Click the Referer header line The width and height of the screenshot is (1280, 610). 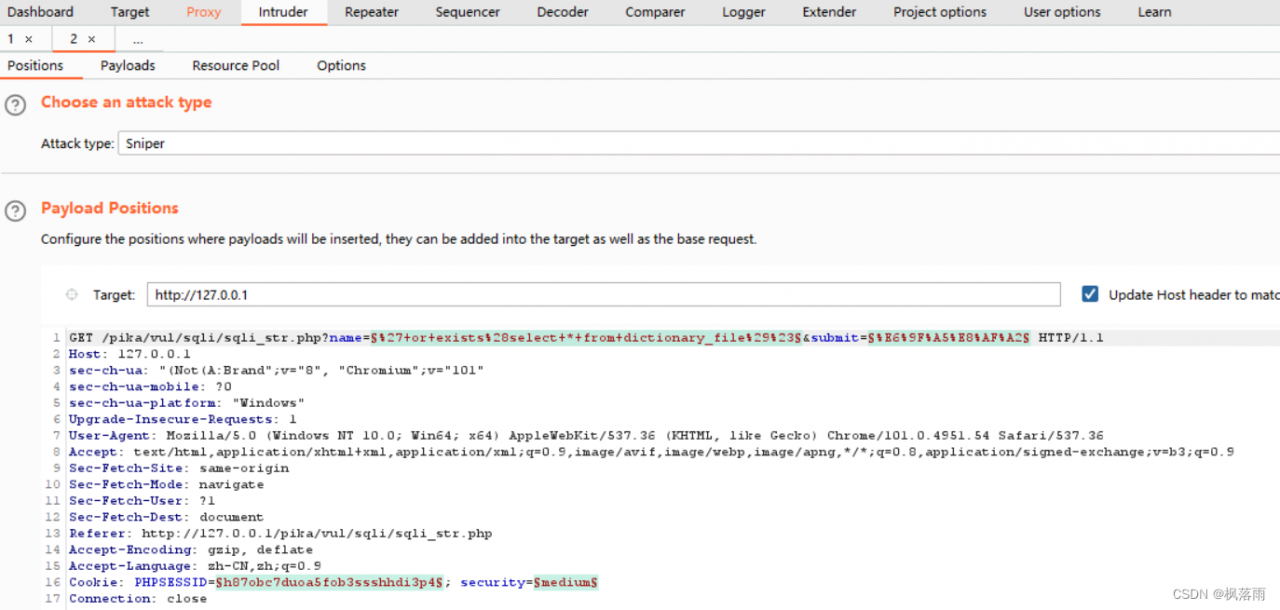click(280, 533)
